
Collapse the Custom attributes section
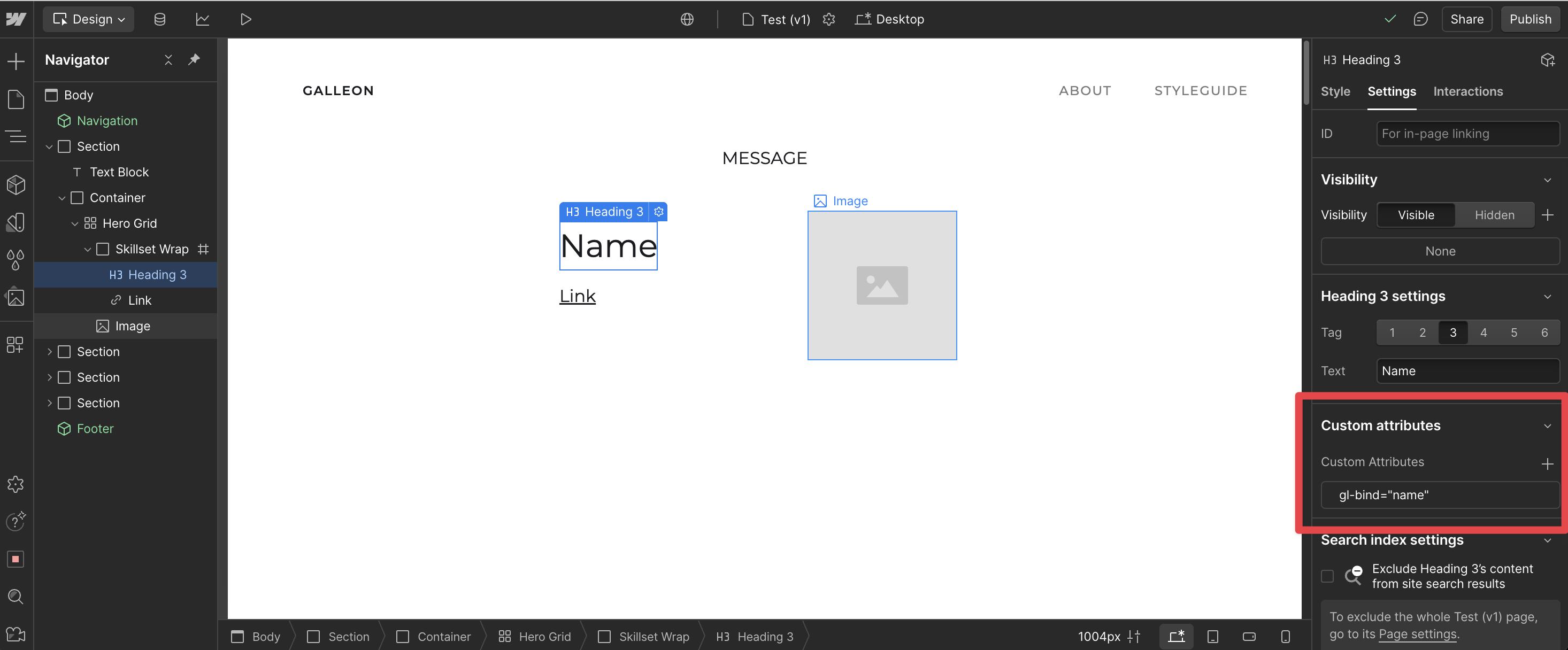1547,425
